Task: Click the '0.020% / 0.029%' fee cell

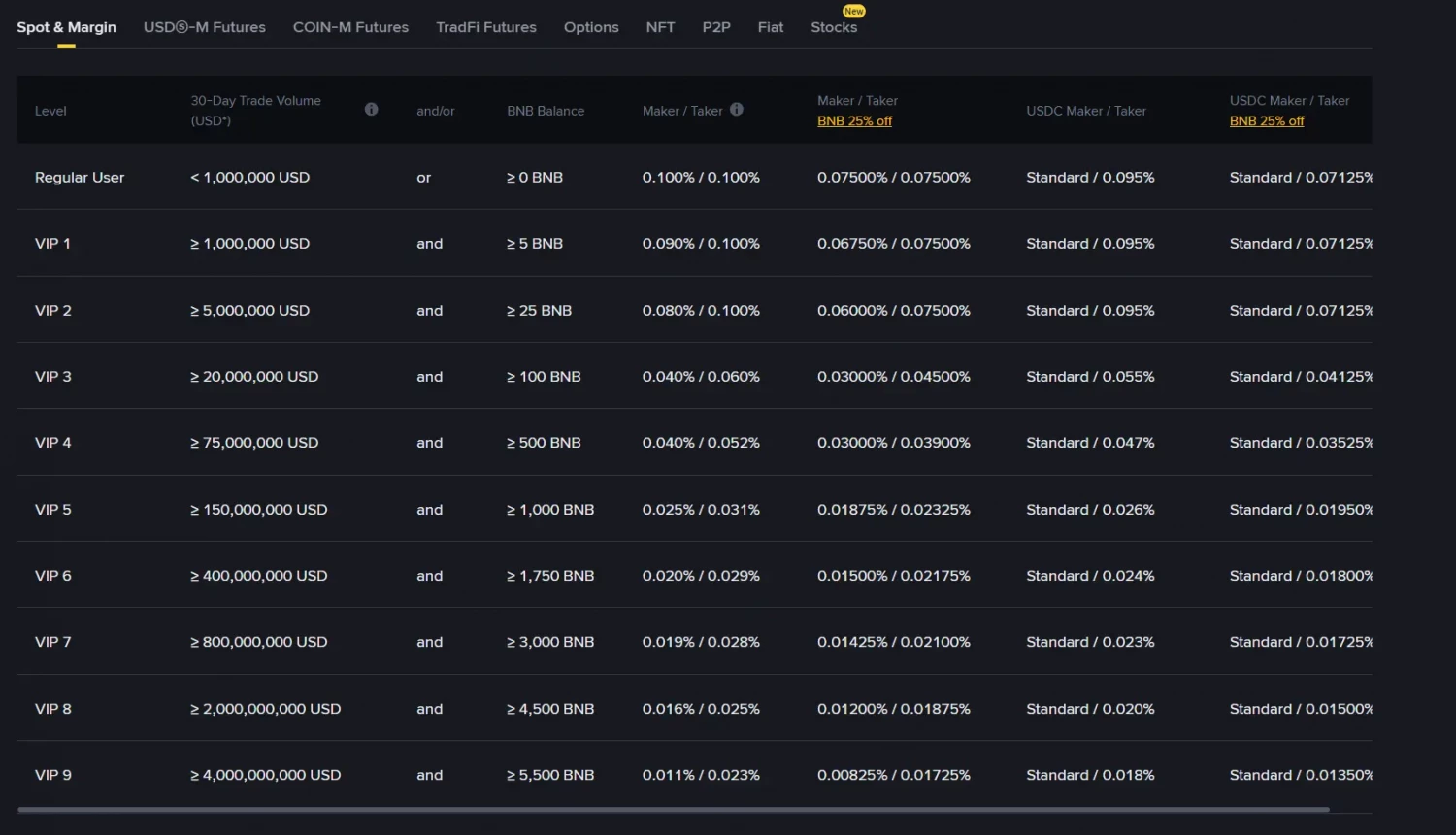Action: pyautogui.click(x=701, y=576)
